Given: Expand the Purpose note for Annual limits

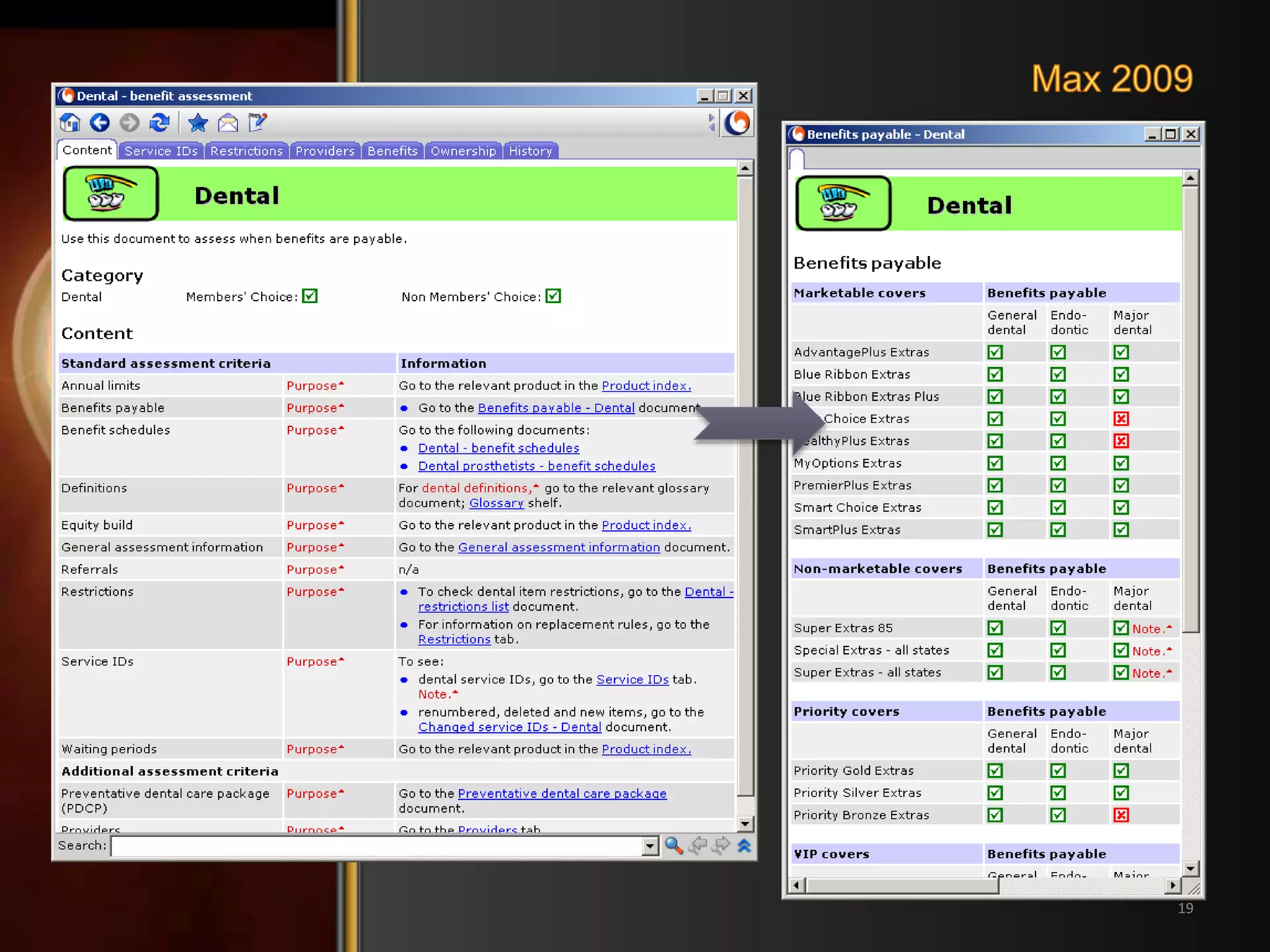Looking at the screenshot, I should click(x=314, y=386).
